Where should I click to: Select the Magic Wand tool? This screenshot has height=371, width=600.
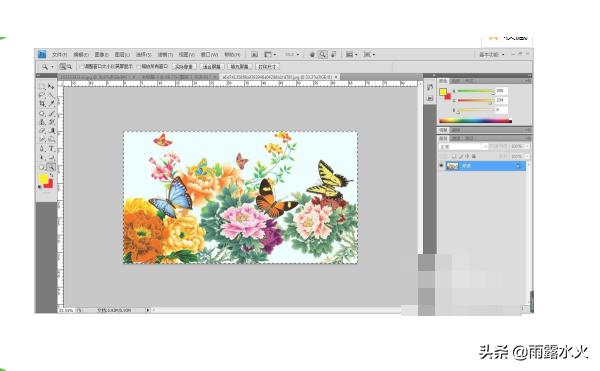point(51,95)
